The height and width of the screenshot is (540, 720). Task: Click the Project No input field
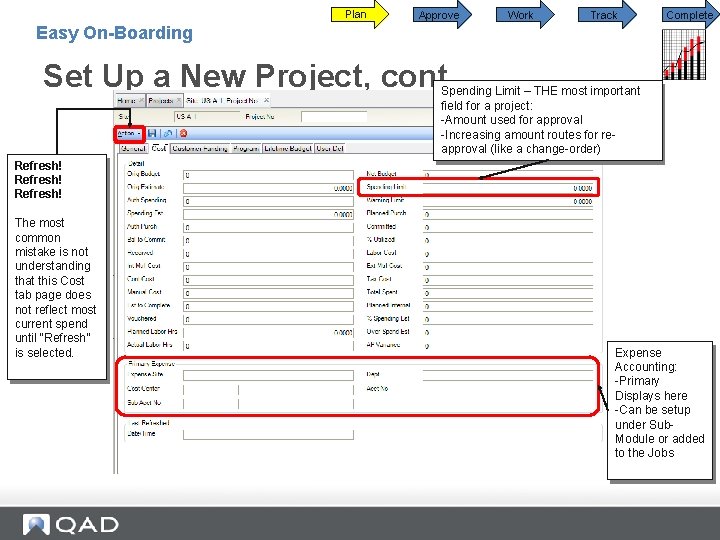[x=334, y=117]
